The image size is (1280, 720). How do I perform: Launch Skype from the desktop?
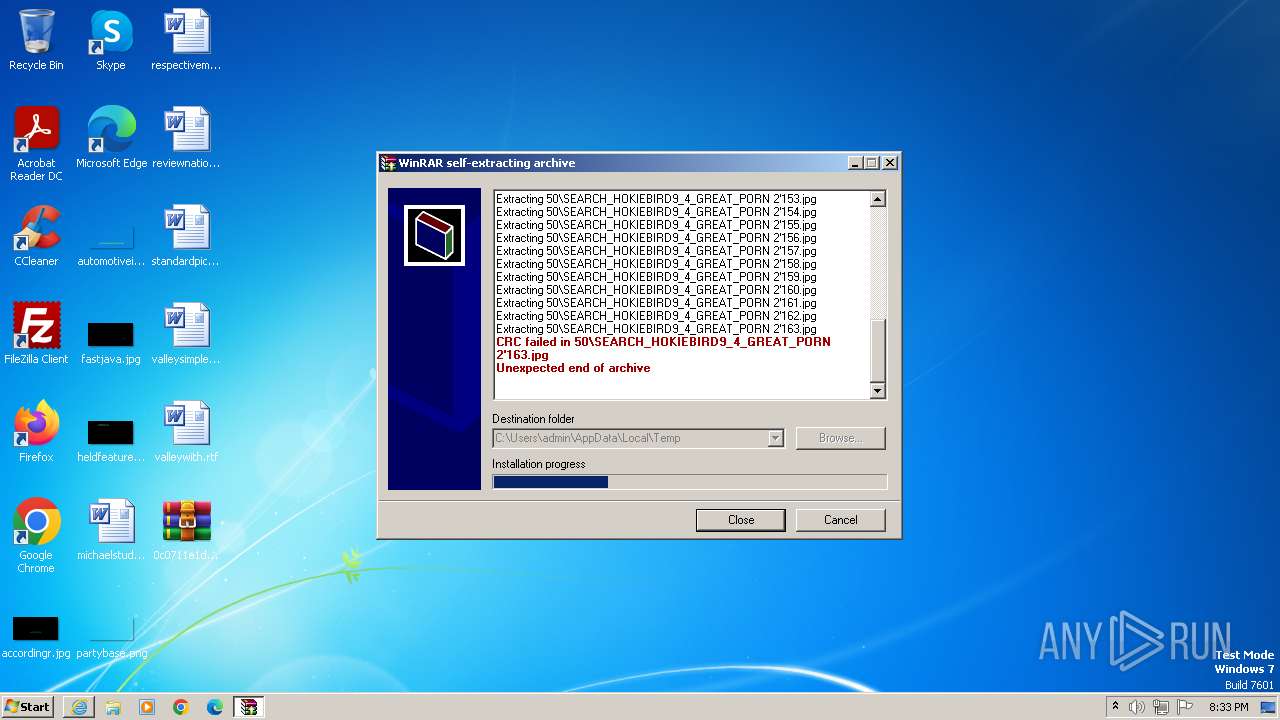point(110,40)
